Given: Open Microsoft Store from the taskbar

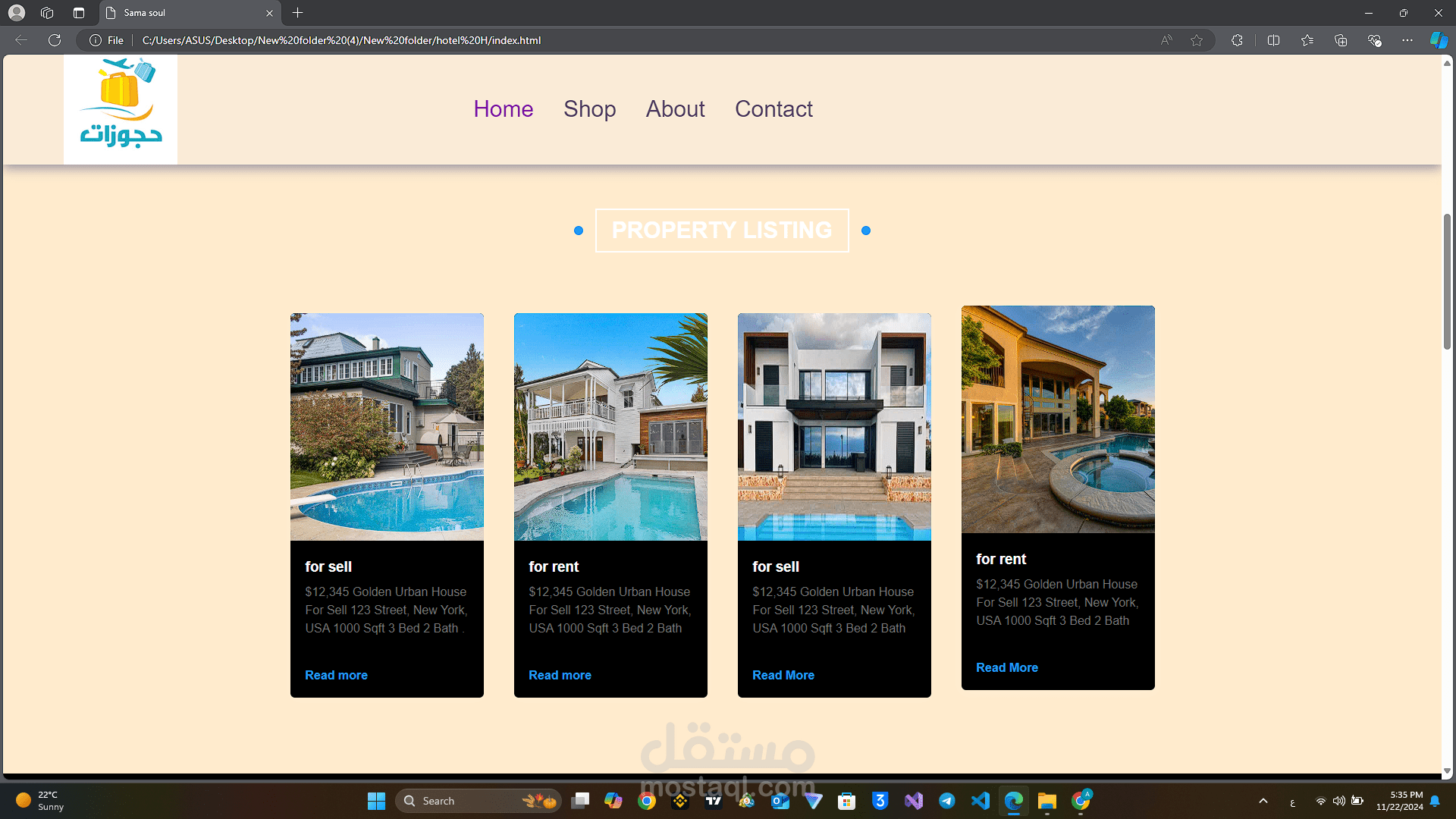Looking at the screenshot, I should [x=847, y=801].
